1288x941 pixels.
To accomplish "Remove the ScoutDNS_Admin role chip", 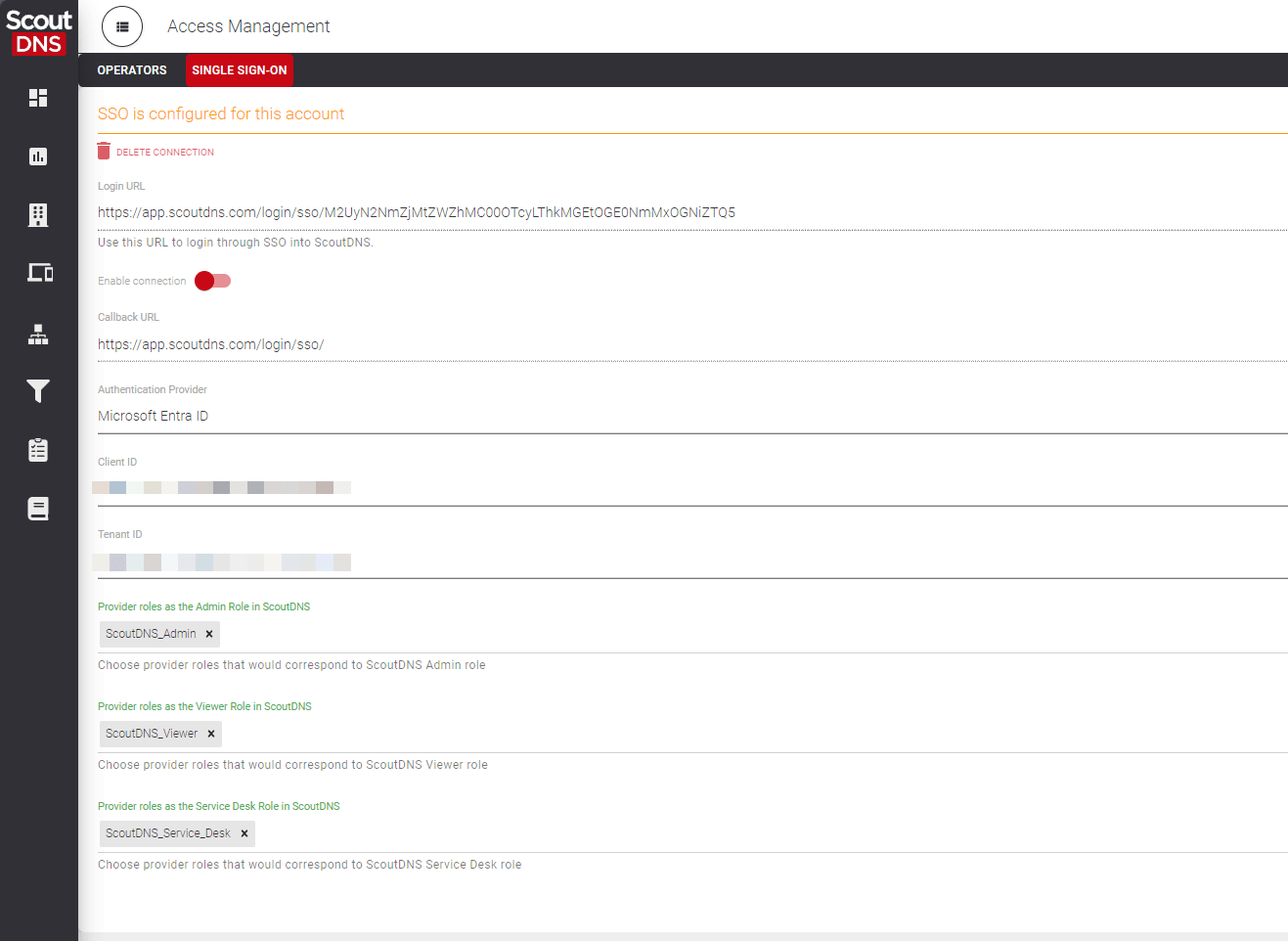I will tap(209, 634).
